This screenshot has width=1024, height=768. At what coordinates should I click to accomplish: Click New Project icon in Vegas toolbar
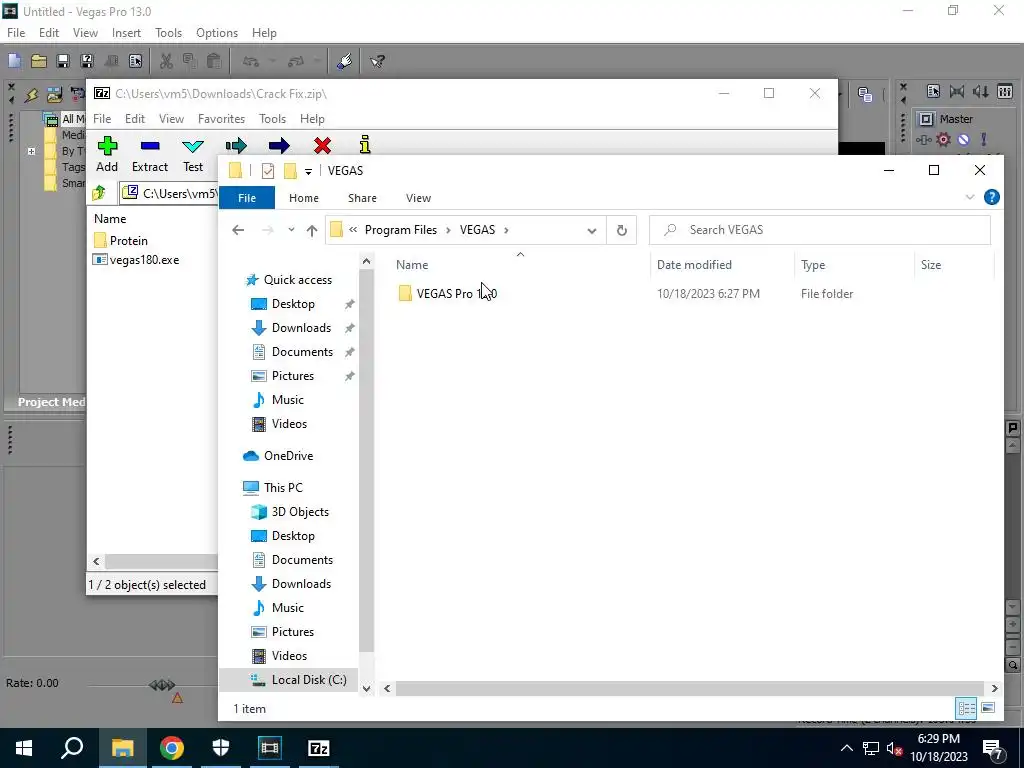pos(14,61)
